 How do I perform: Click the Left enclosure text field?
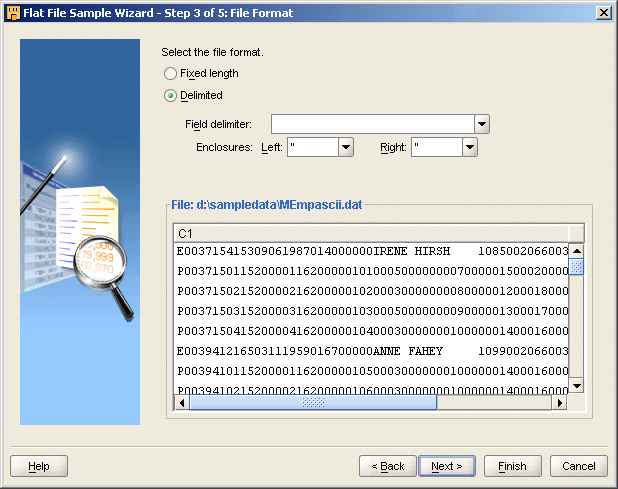pos(313,147)
